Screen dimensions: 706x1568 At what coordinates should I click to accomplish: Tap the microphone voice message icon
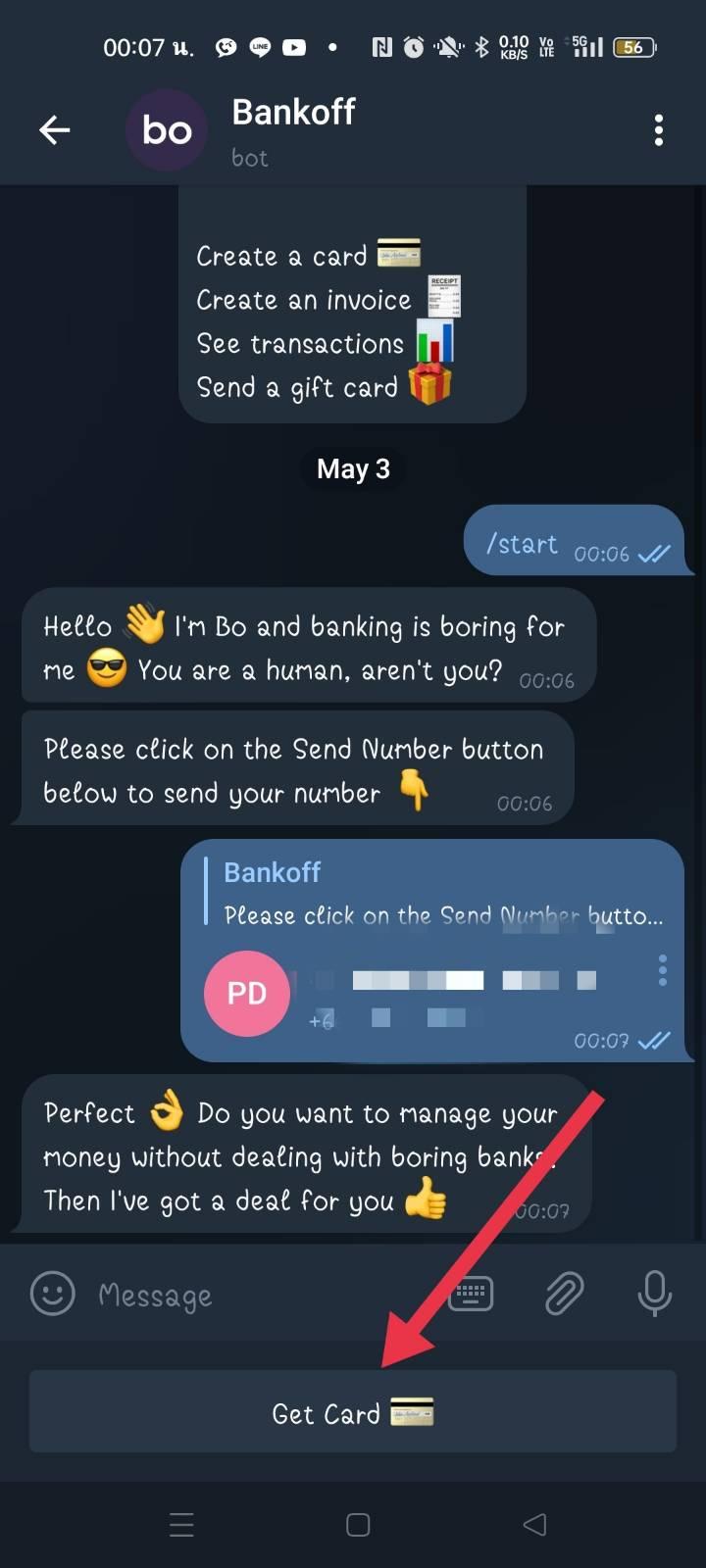click(654, 1294)
